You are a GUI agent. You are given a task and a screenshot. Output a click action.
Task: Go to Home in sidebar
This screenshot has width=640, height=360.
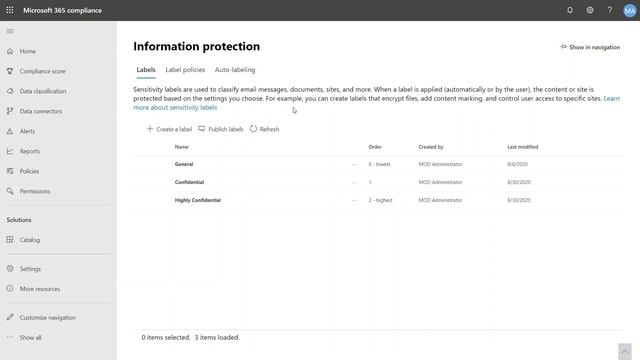click(x=28, y=51)
